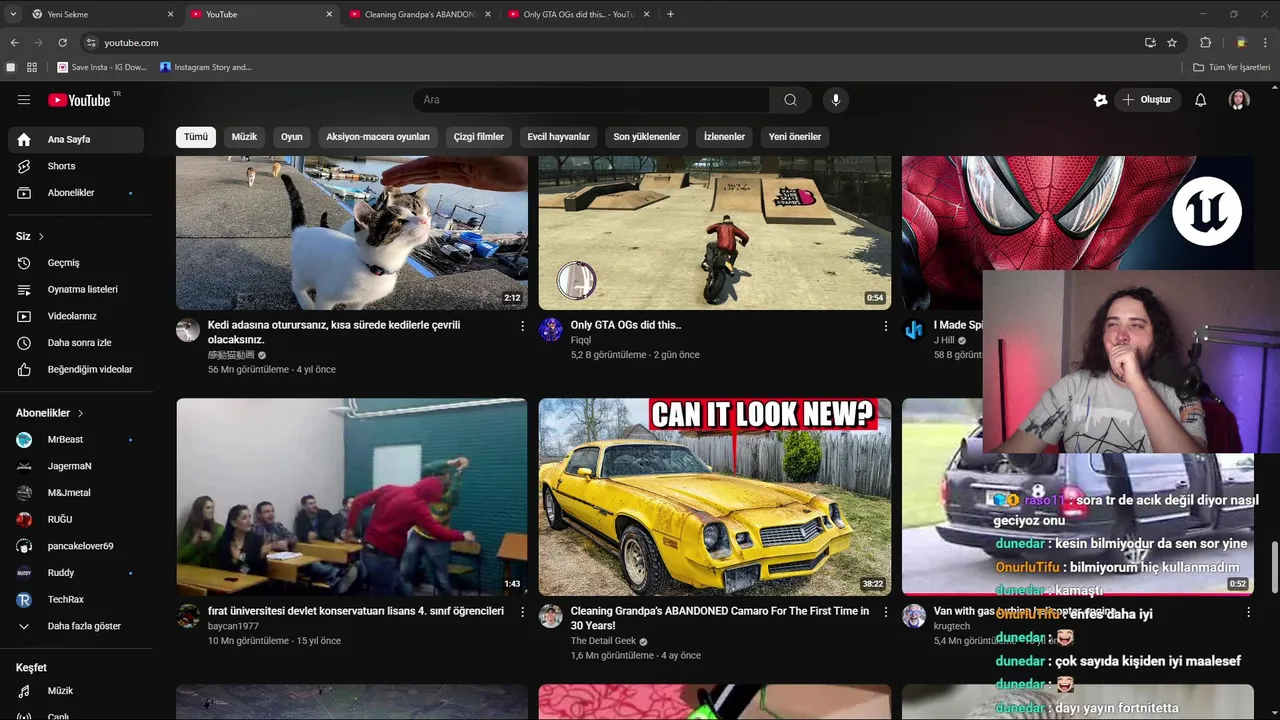Image resolution: width=1280 pixels, height=720 pixels.
Task: Open Geçmiş history page
Action: tap(76, 263)
